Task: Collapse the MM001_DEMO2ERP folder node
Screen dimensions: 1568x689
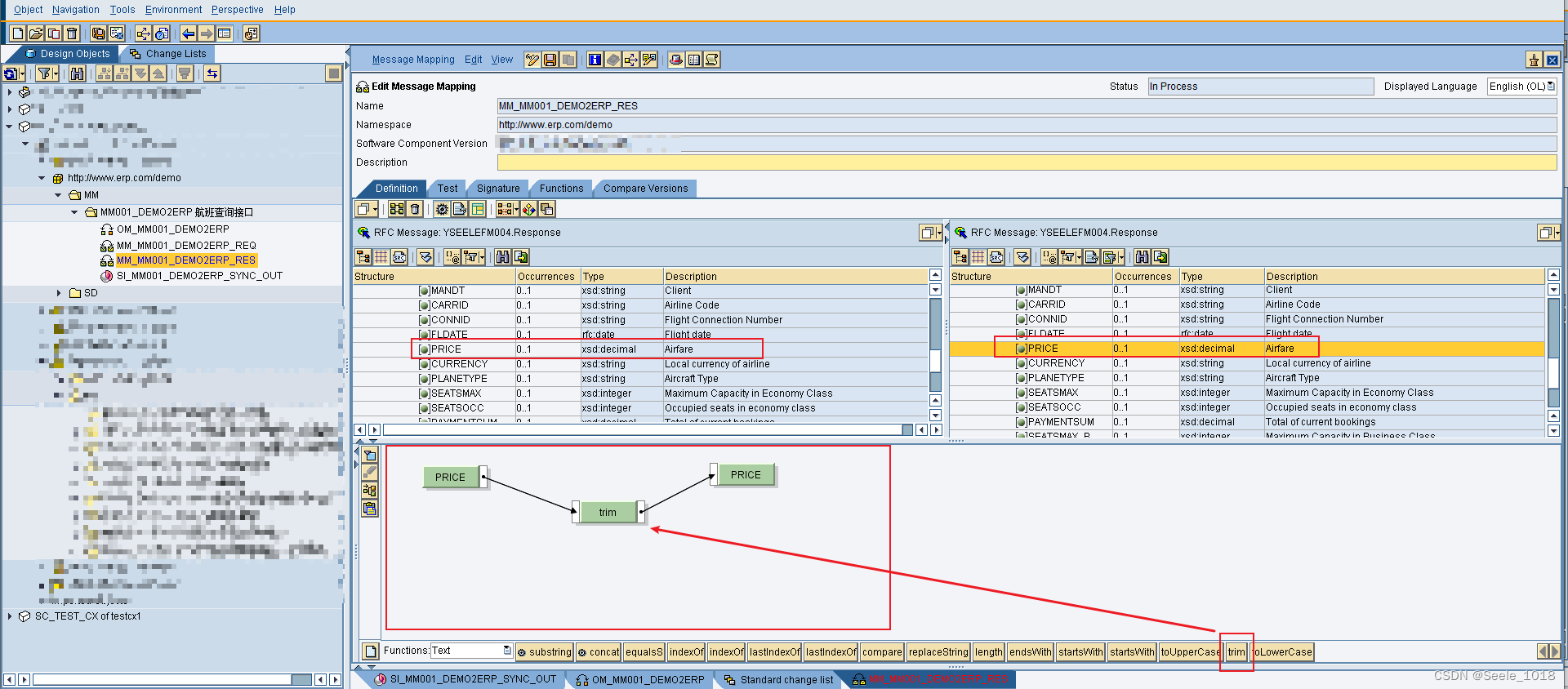Action: 74,212
